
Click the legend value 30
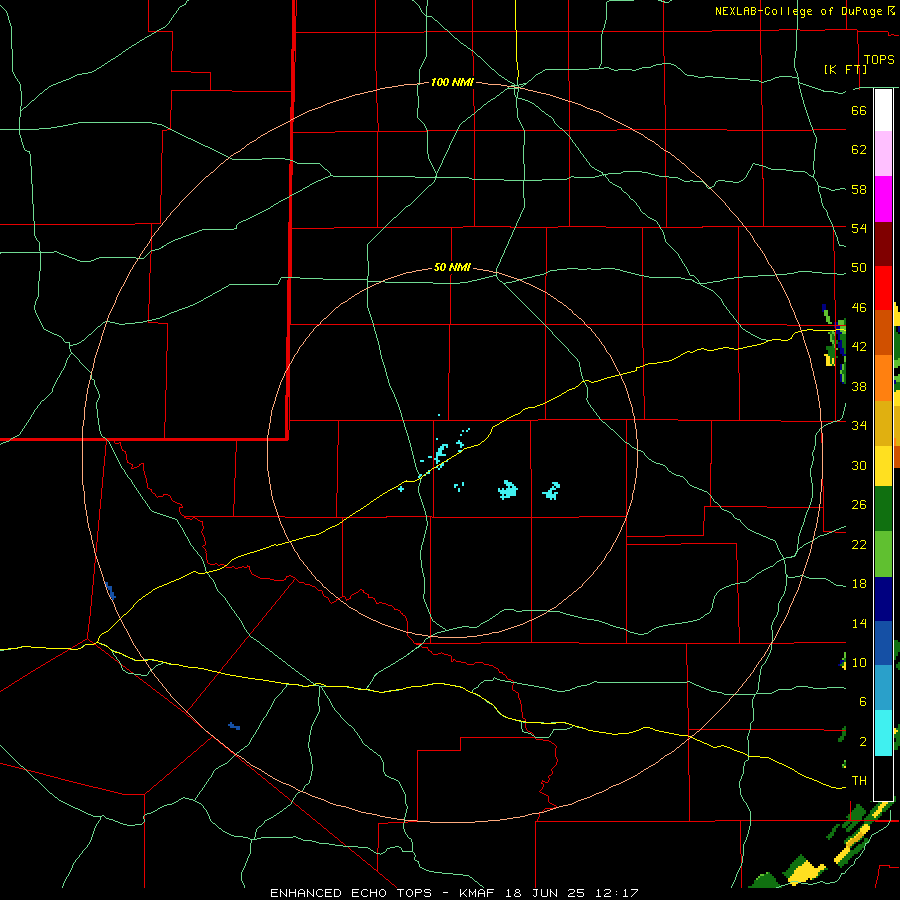[859, 465]
